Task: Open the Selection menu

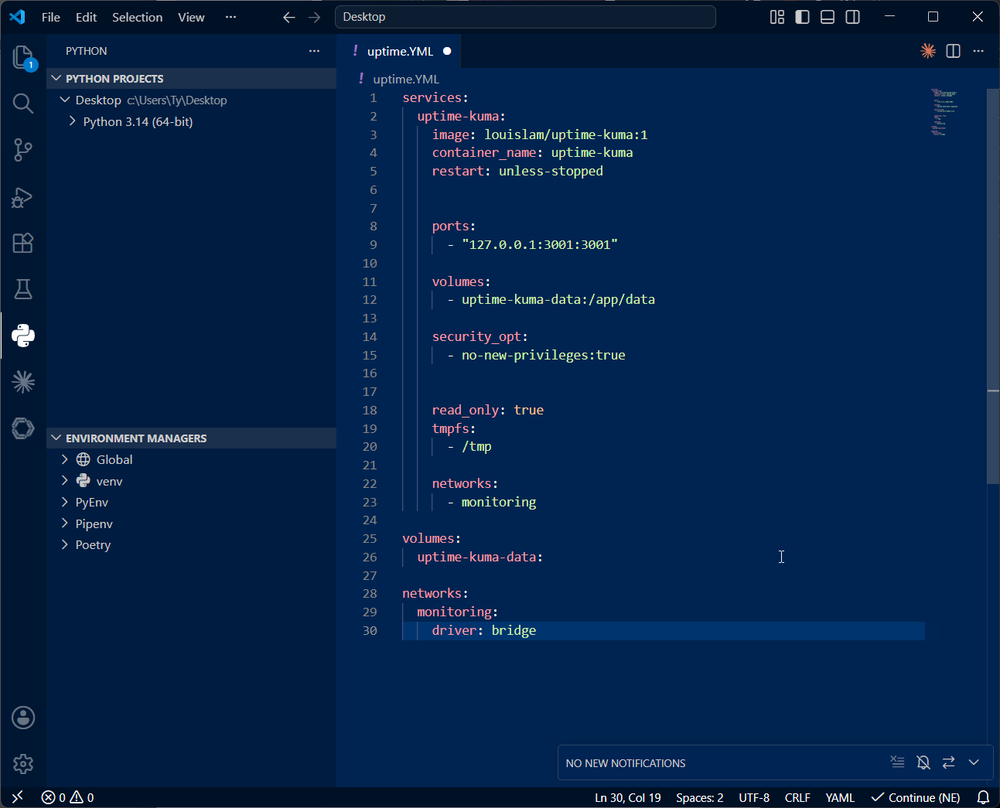Action: [137, 17]
